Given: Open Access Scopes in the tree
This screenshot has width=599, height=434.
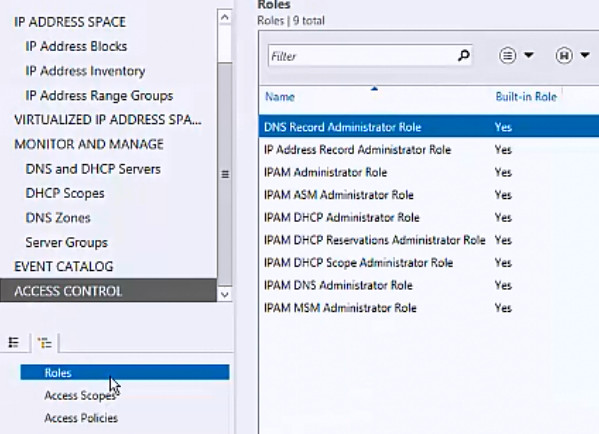Looking at the screenshot, I should coord(80,395).
